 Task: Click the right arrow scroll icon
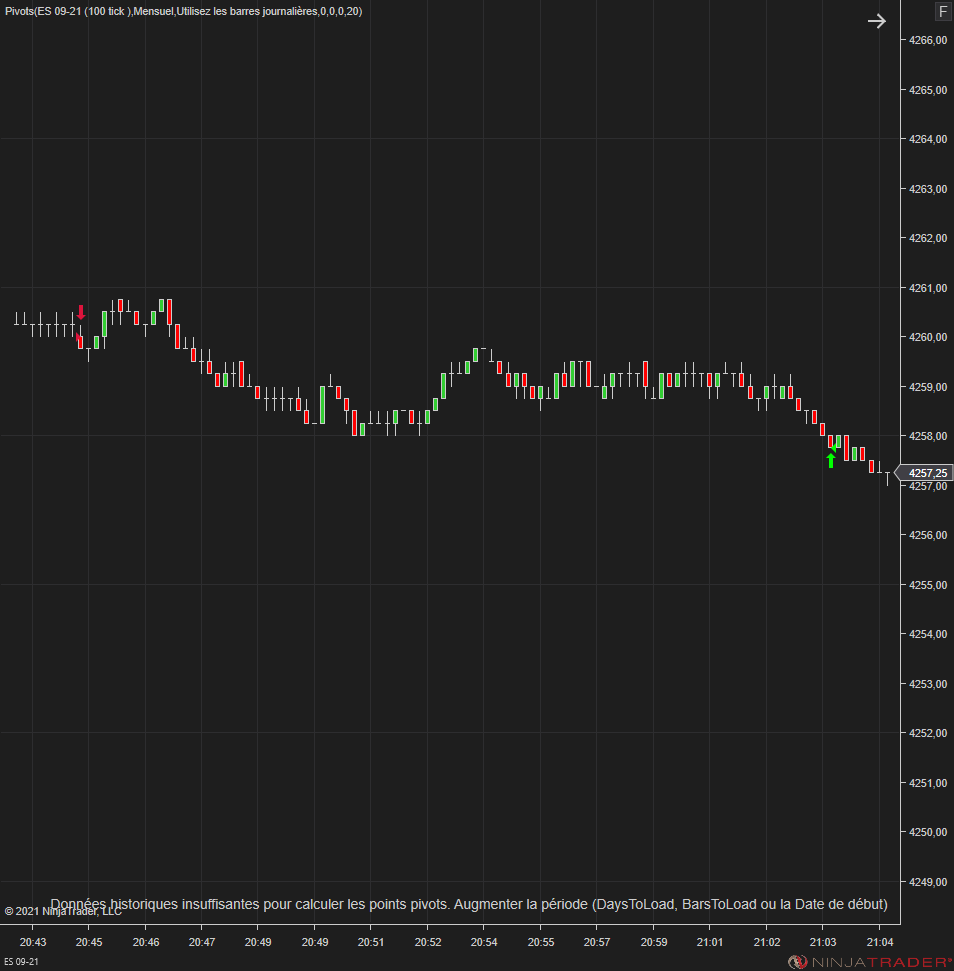(877, 21)
